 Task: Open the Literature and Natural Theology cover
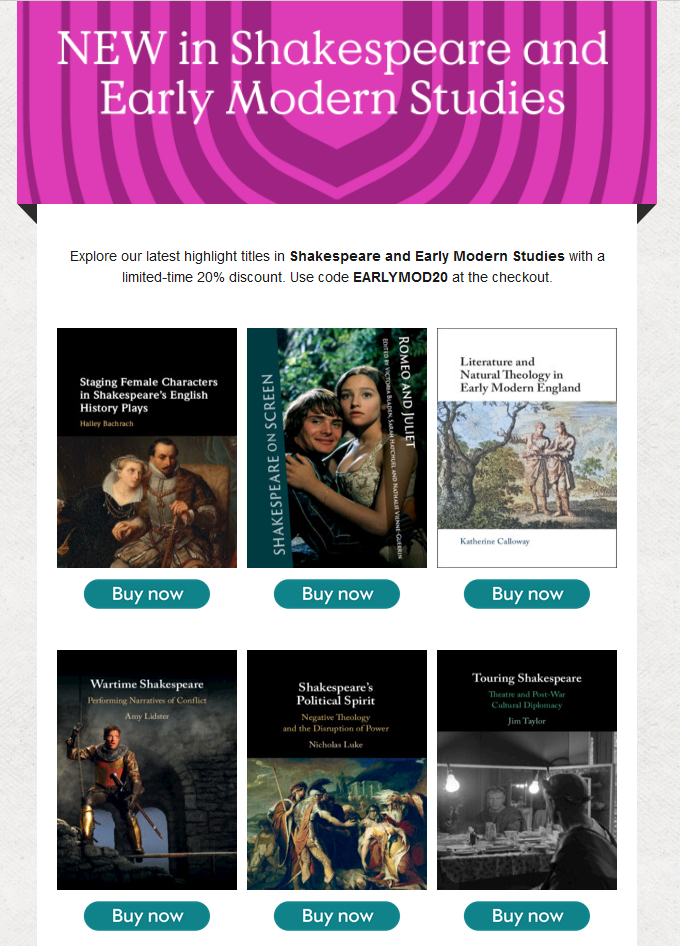(527, 448)
